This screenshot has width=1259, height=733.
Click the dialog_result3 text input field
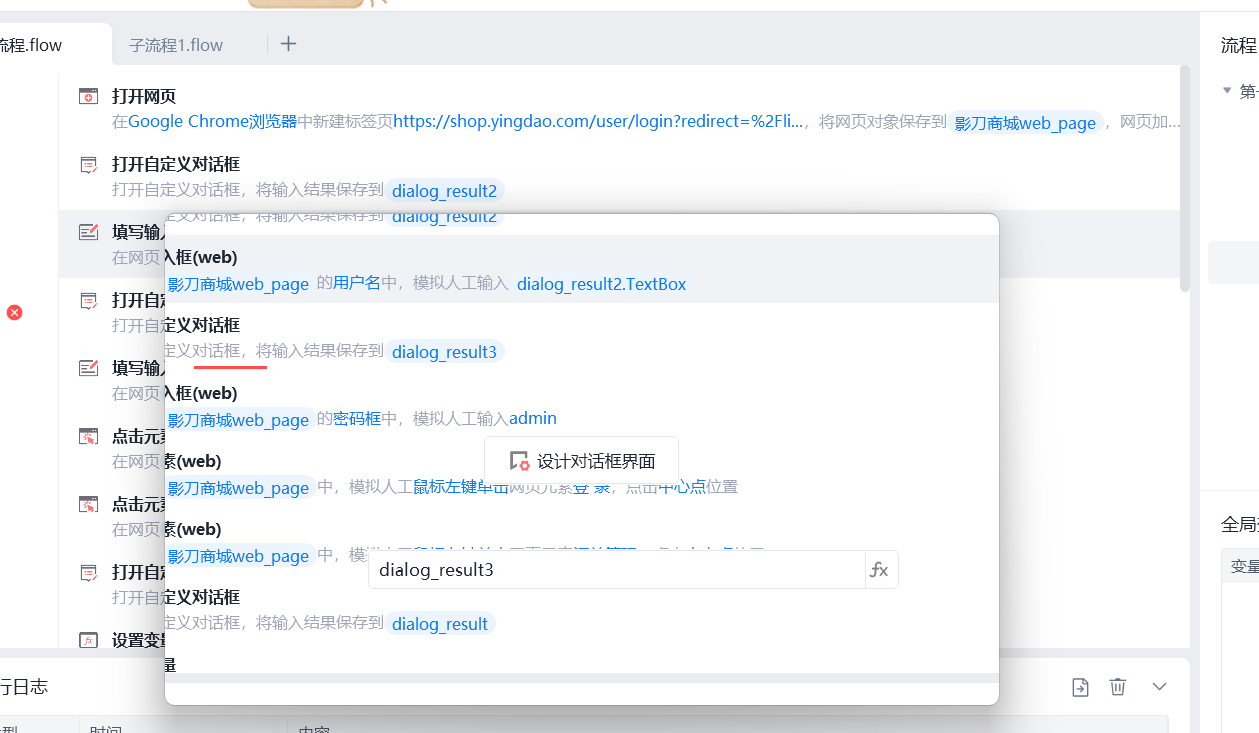[617, 570]
